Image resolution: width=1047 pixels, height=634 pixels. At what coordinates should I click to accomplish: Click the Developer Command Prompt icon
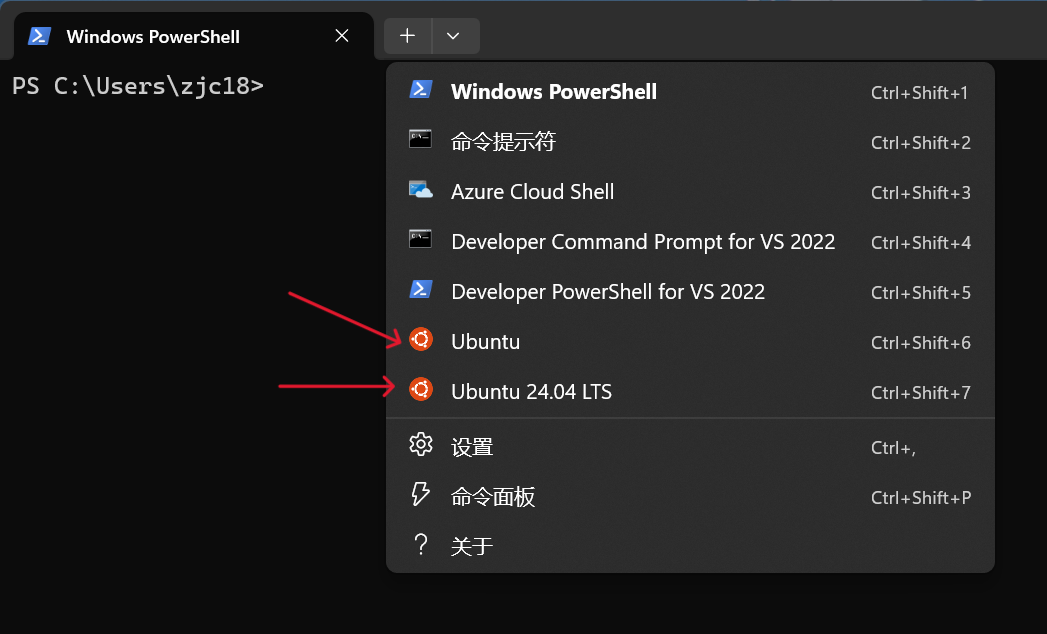point(420,240)
